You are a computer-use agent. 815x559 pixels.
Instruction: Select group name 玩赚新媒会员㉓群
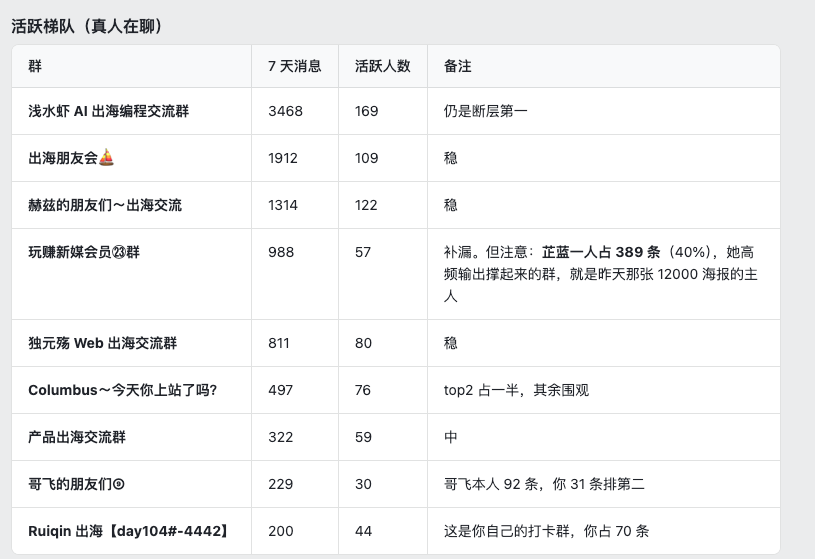click(84, 252)
